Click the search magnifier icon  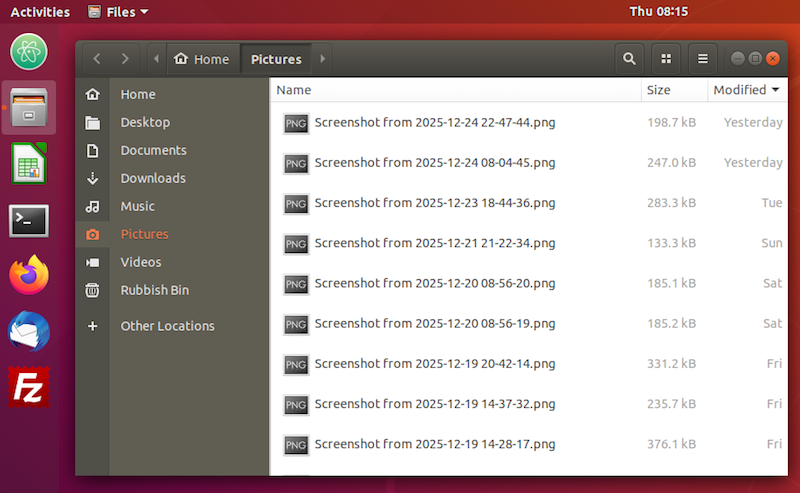click(x=629, y=59)
